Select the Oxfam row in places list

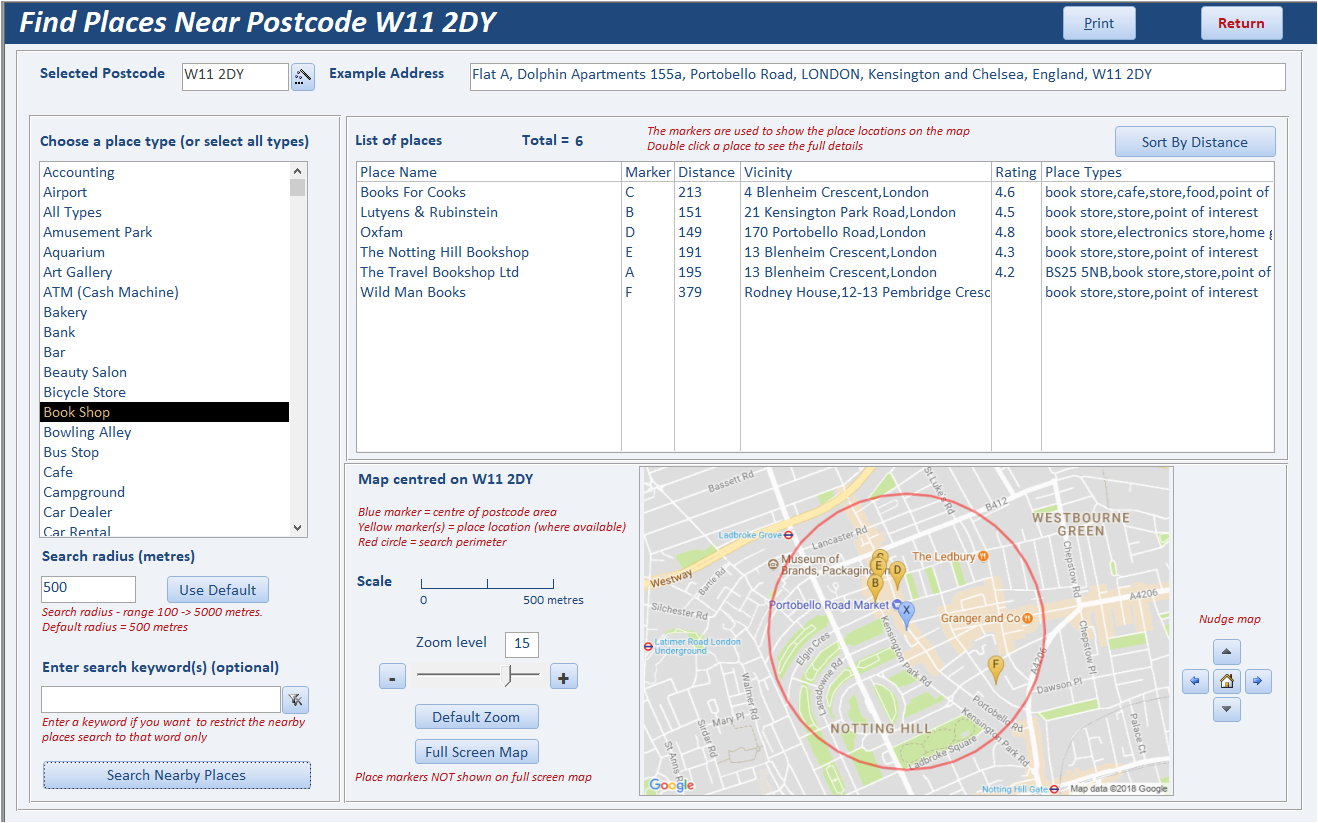(x=815, y=232)
